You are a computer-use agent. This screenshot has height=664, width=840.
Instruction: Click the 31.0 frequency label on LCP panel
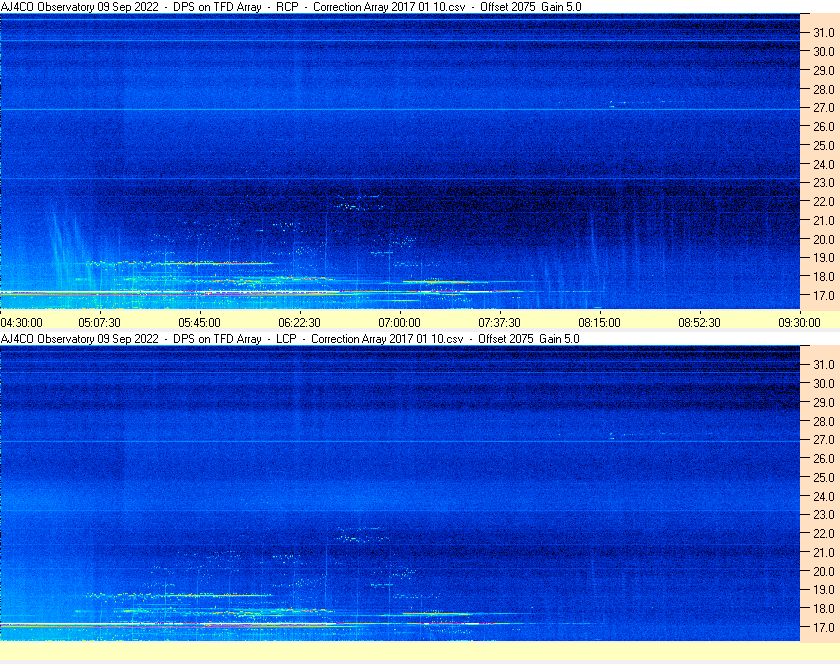[824, 364]
